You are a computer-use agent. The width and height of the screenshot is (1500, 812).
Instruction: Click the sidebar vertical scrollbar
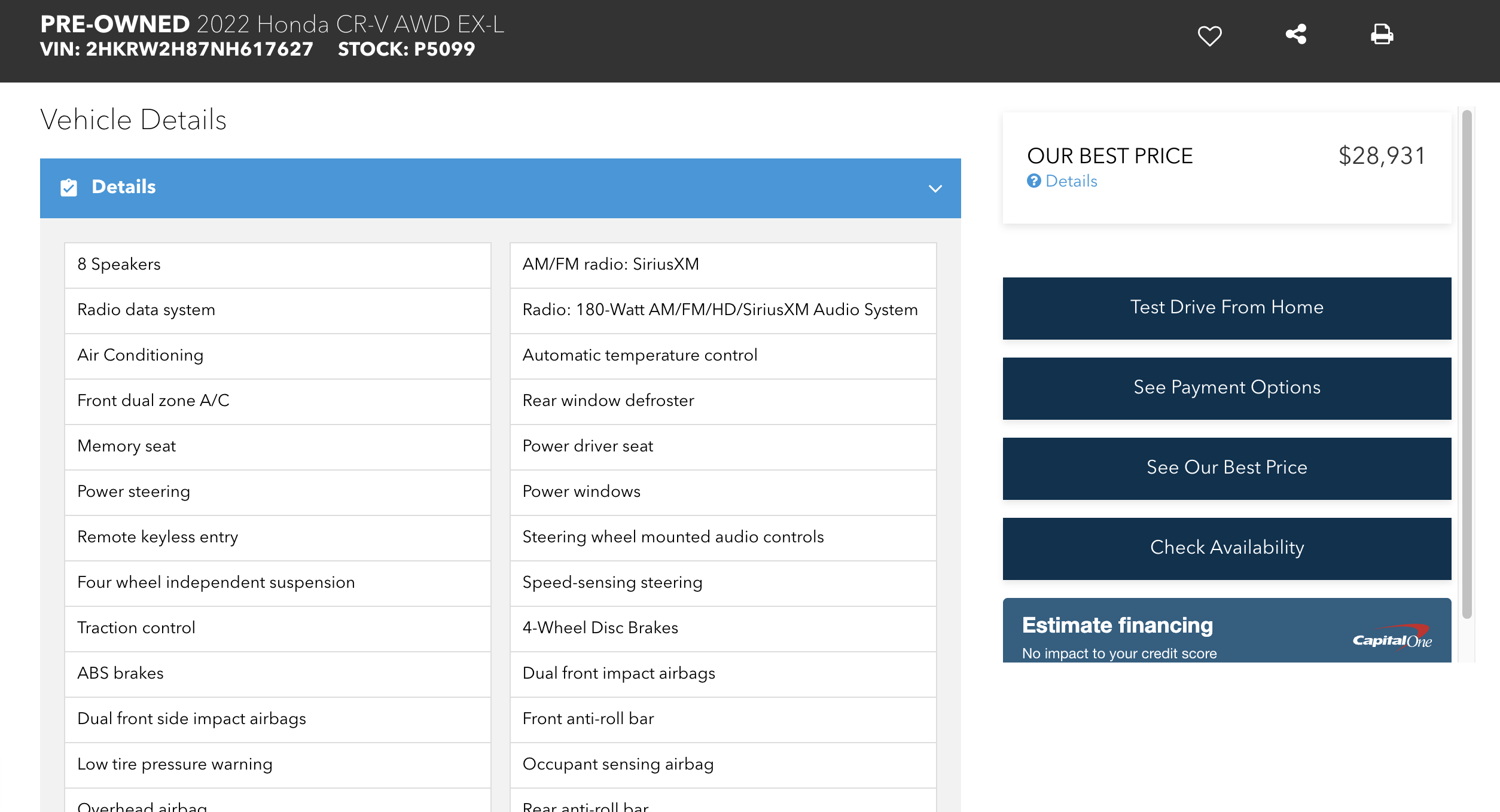tap(1467, 365)
